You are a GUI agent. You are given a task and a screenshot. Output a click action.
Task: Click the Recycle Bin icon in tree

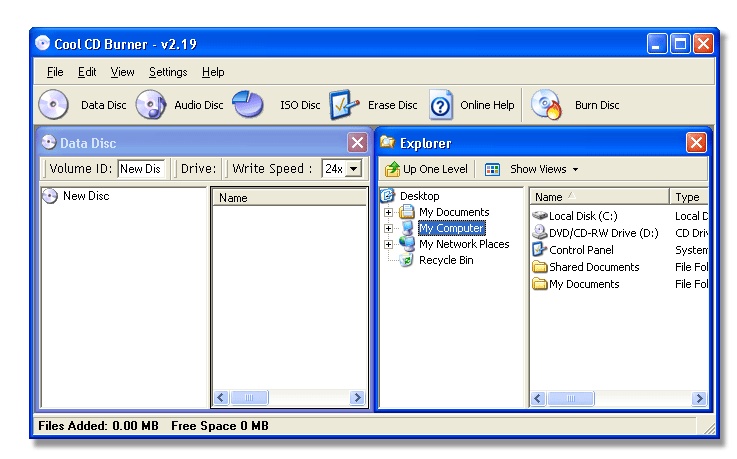click(x=406, y=260)
